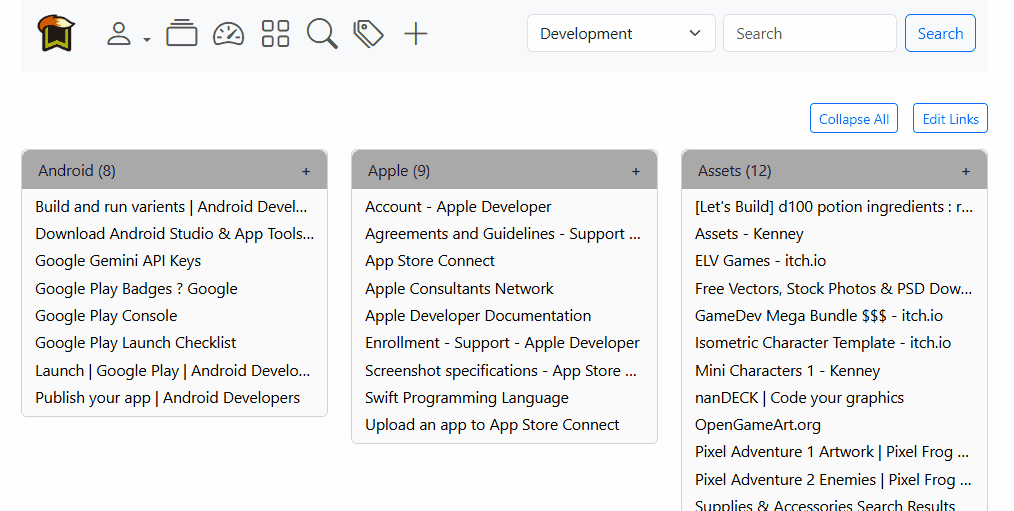Open Google Play Console link
This screenshot has height=511, width=1014.
point(106,316)
